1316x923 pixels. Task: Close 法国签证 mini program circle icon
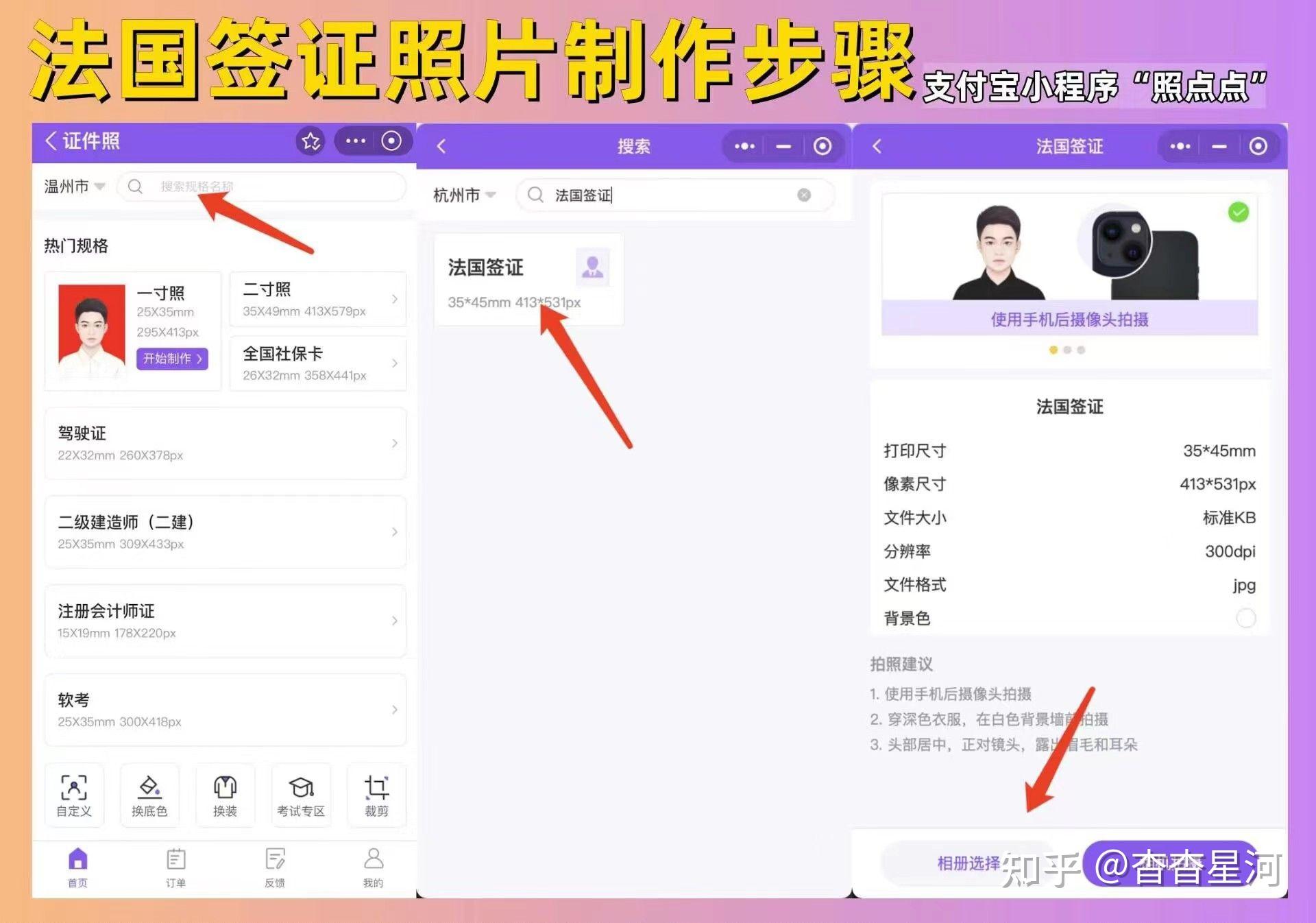1258,146
